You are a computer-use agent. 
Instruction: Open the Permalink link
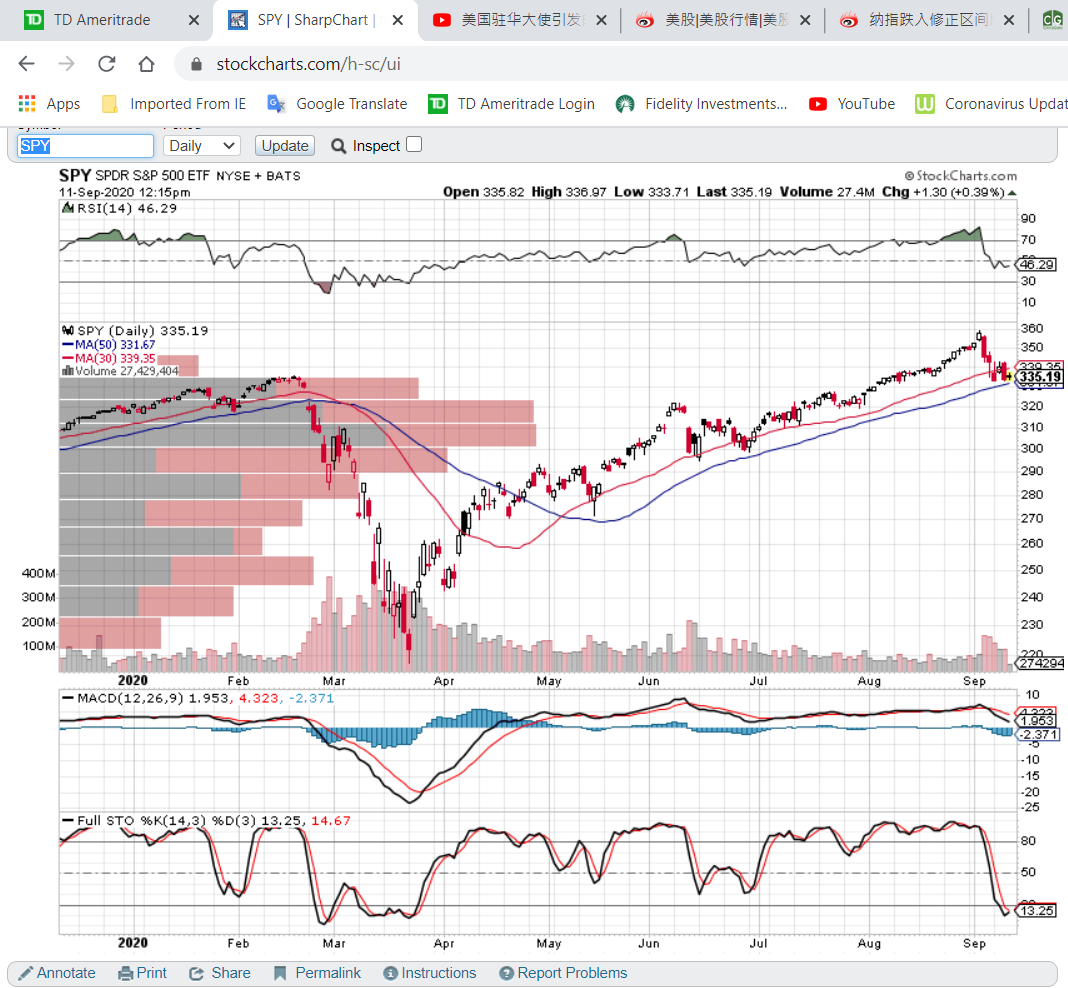(x=317, y=973)
